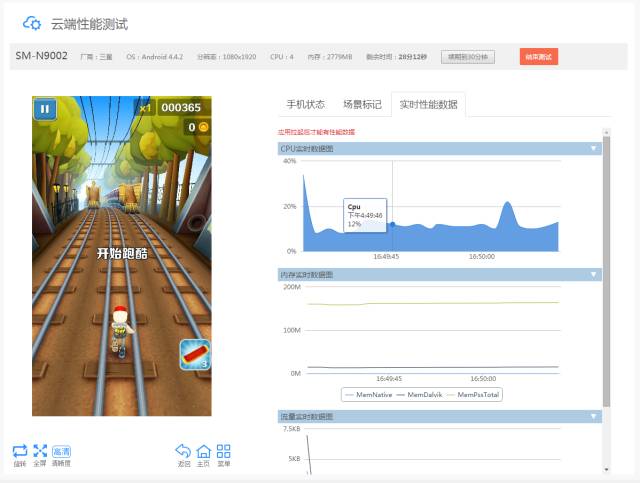Click the SM-N9002 device name

(42, 56)
